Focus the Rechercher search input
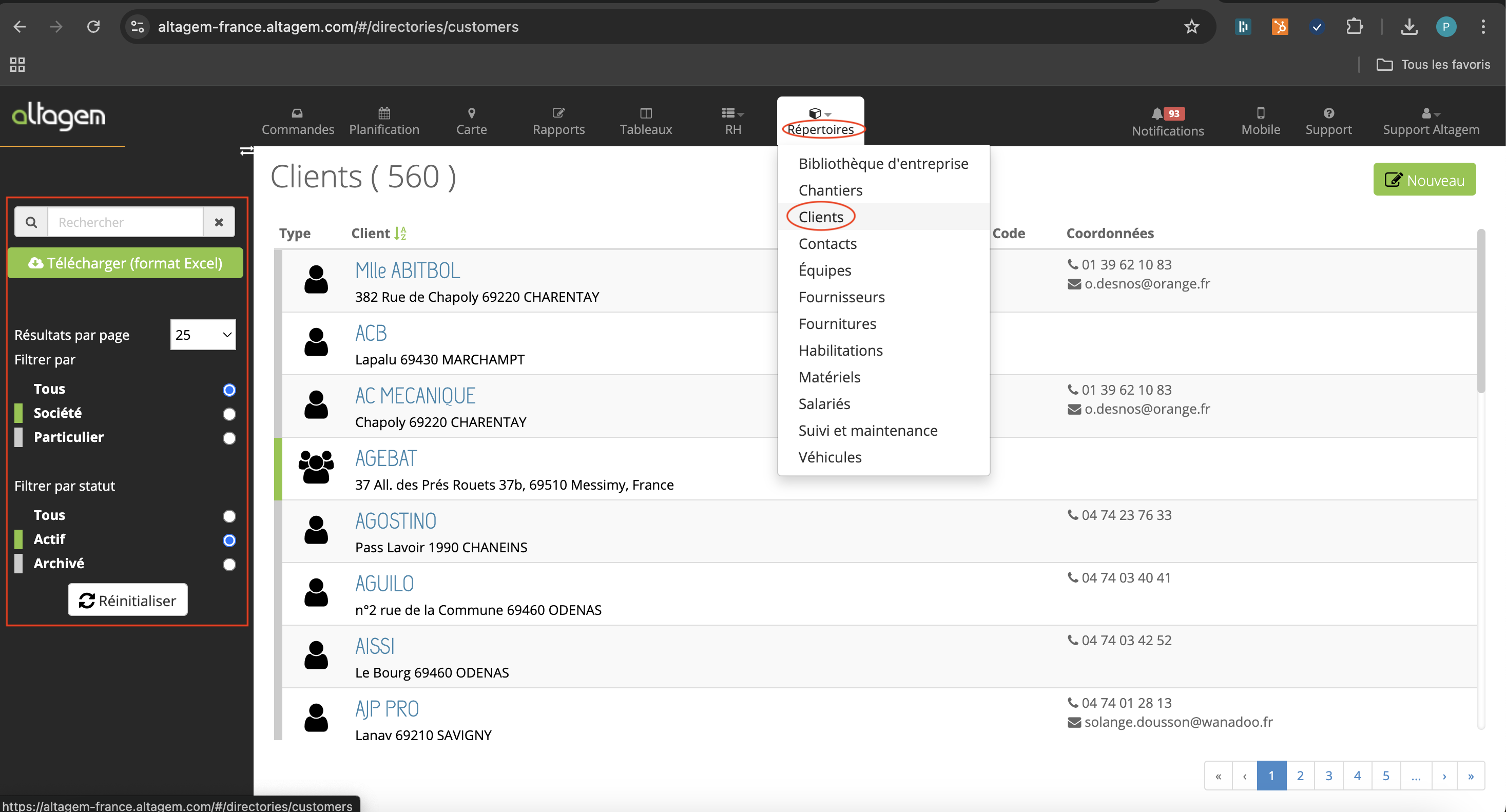 tap(125, 222)
